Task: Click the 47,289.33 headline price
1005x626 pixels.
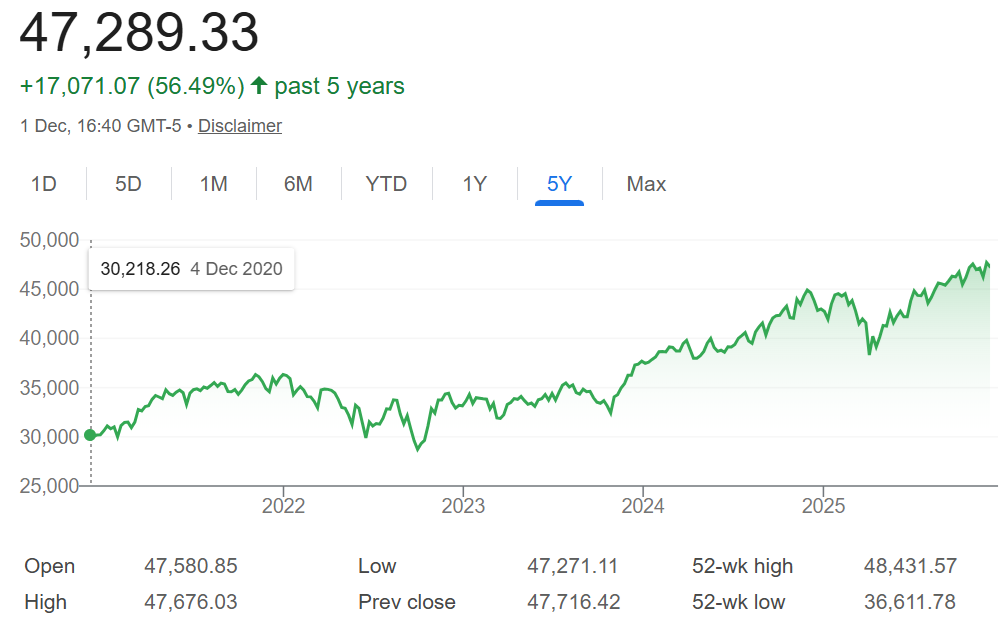Action: point(139,34)
